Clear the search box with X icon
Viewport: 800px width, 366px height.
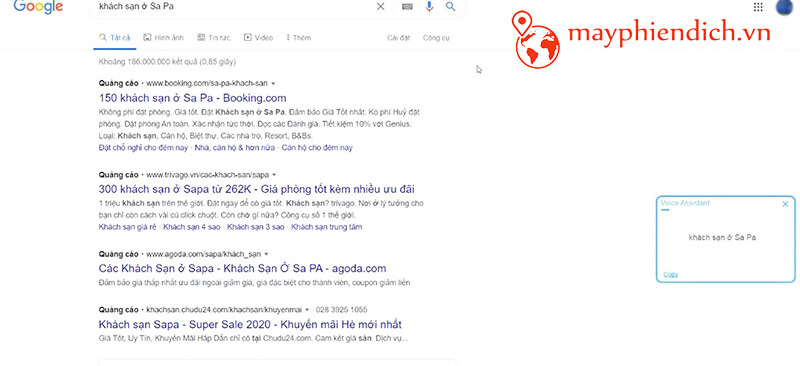pyautogui.click(x=381, y=7)
